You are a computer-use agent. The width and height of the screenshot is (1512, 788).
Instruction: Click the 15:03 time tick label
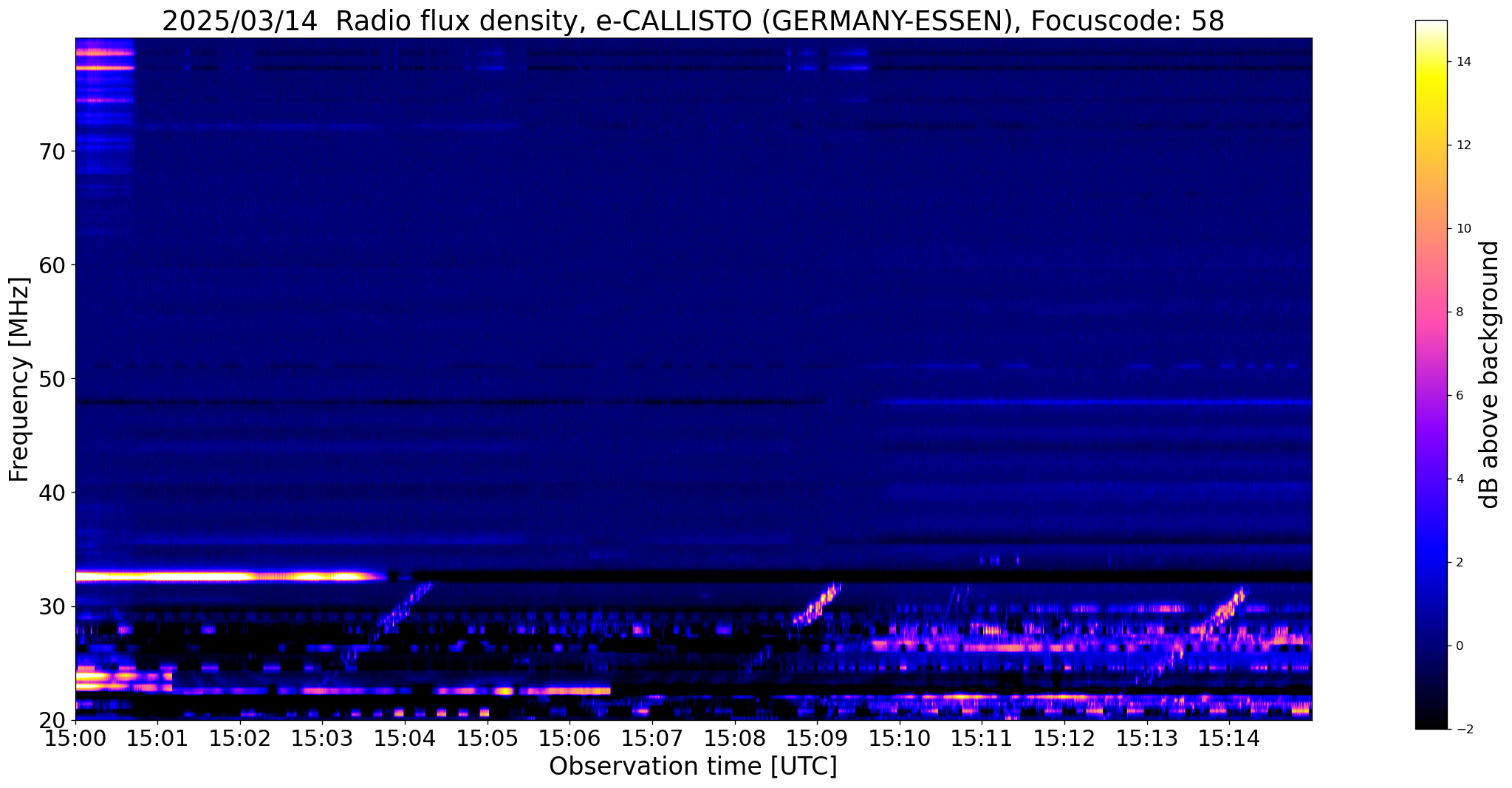(x=323, y=739)
